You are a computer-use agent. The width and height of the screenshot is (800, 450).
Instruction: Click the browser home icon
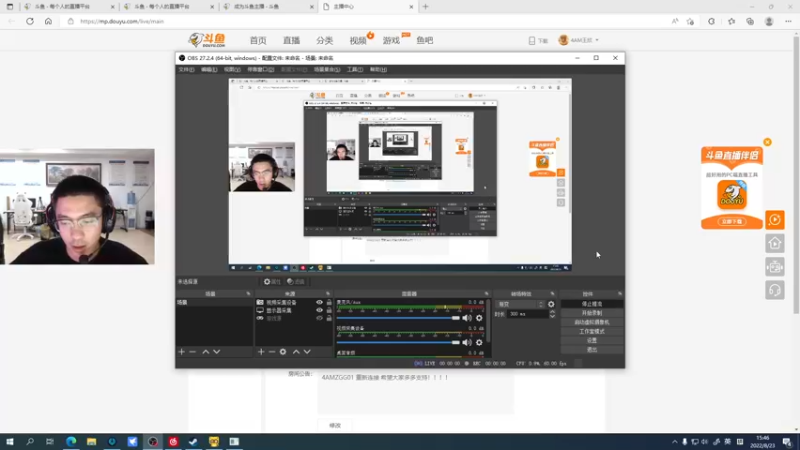click(48, 21)
